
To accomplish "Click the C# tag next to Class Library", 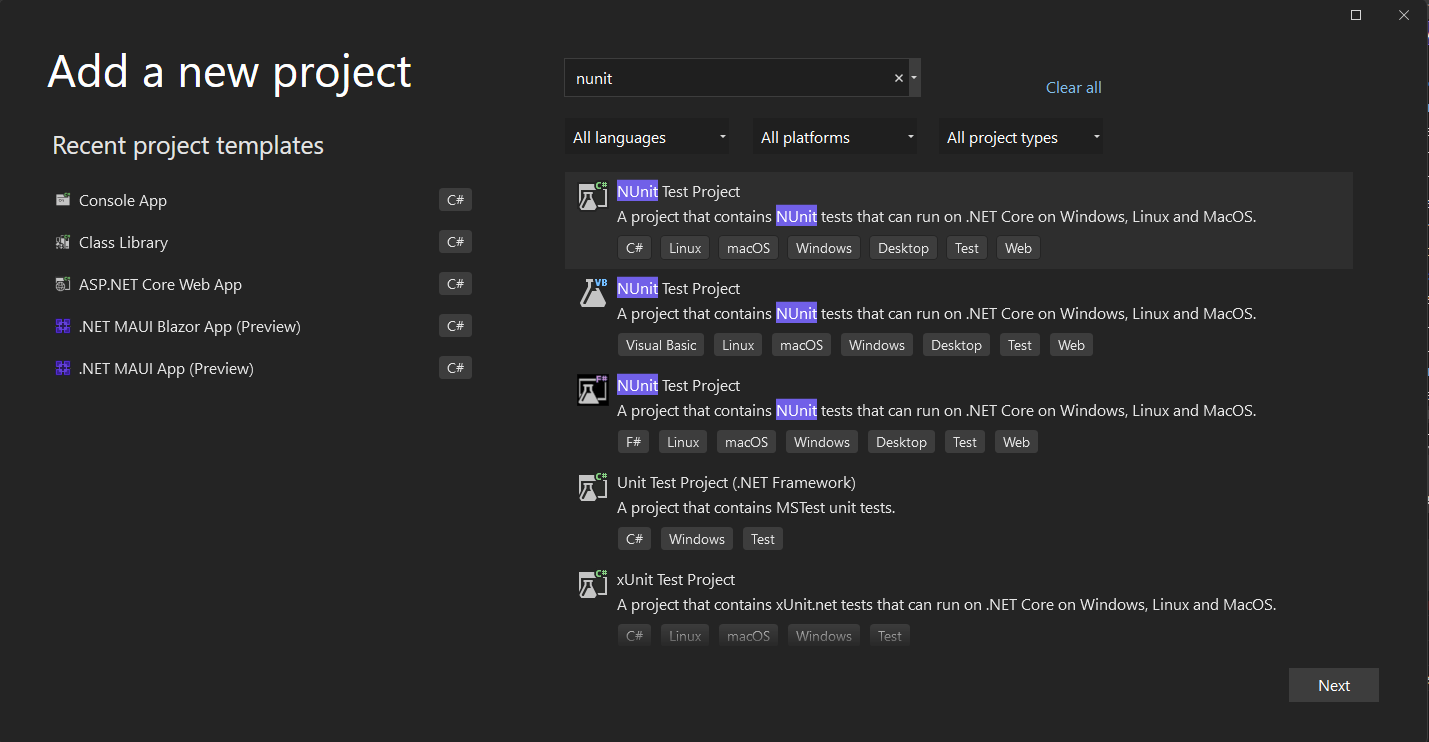I will point(455,242).
